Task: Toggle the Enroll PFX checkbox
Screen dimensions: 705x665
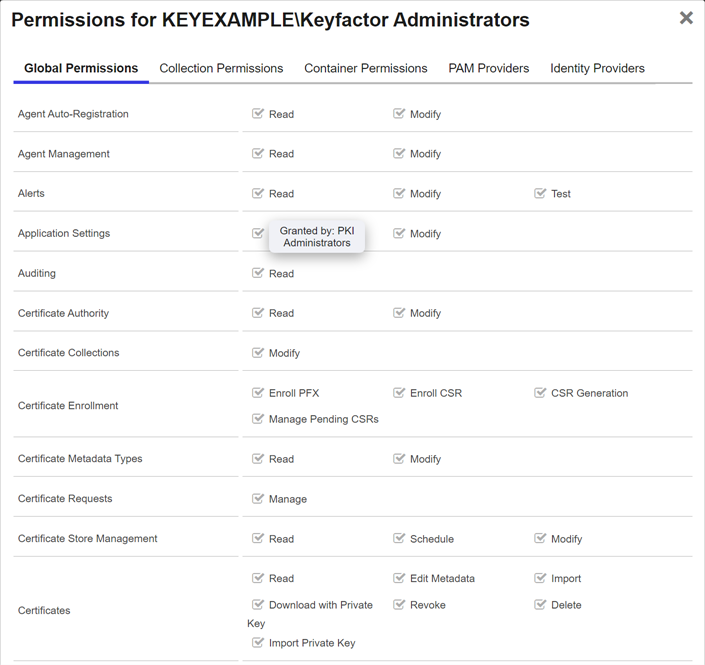Action: 258,393
